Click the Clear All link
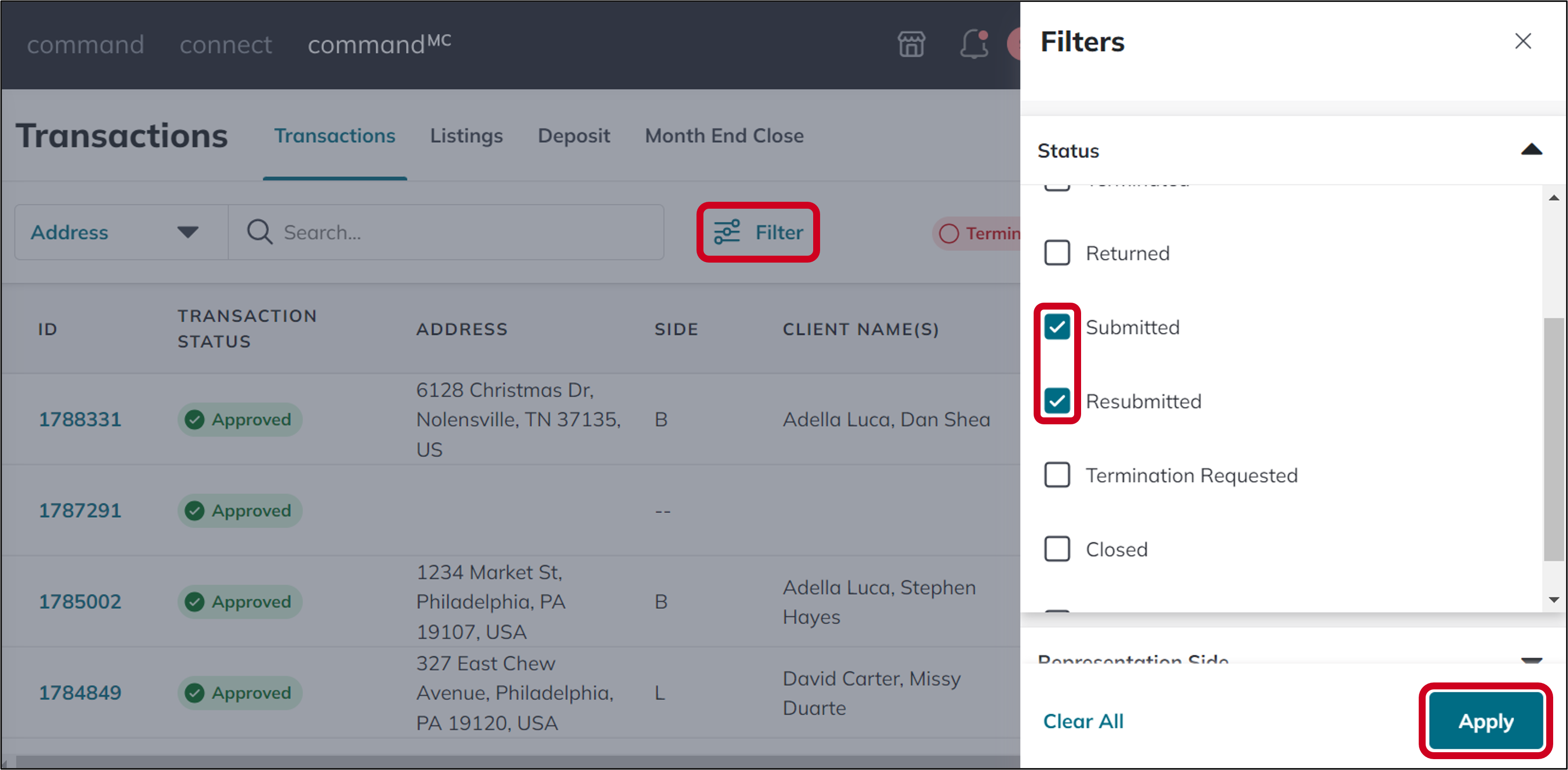This screenshot has height=770, width=1568. click(1083, 721)
